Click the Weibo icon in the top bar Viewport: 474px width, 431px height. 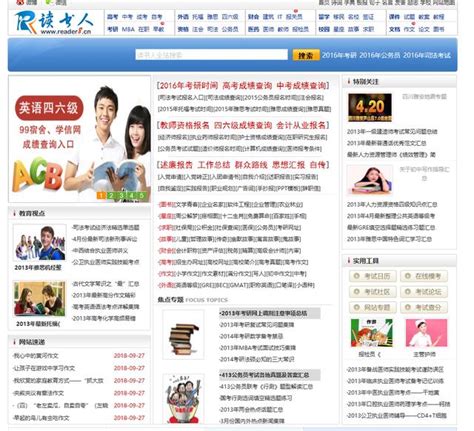click(20, 2)
